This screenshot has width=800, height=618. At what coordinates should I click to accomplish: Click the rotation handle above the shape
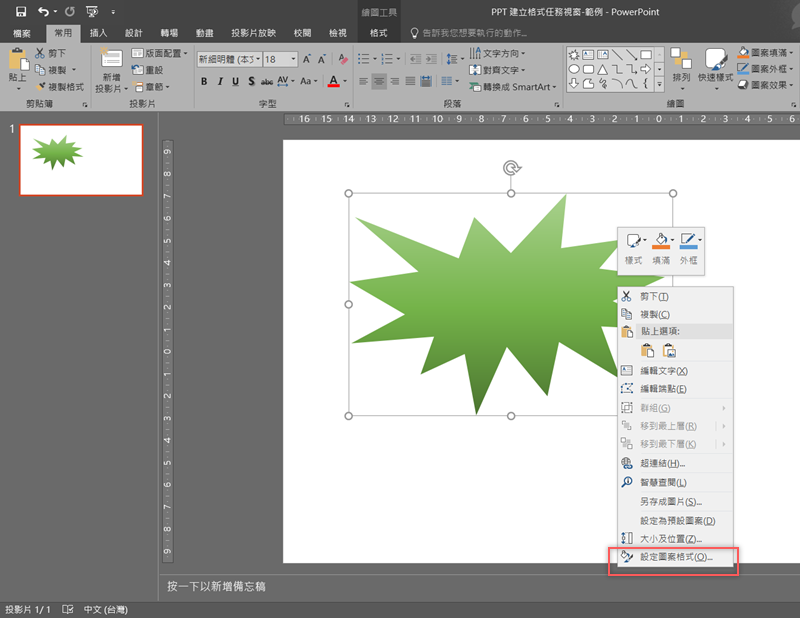pos(511,168)
